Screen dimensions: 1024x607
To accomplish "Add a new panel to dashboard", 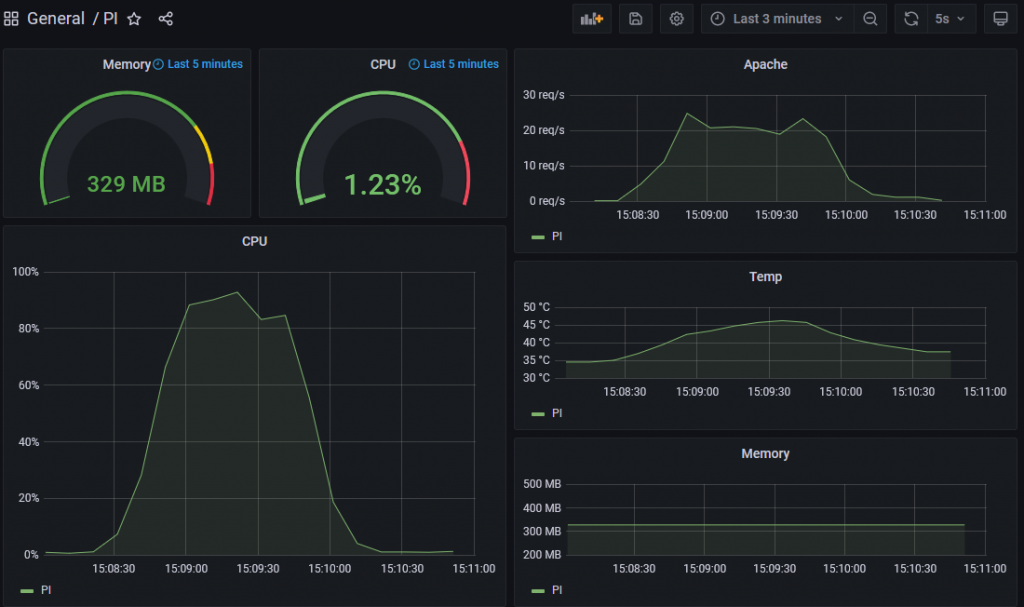I will pyautogui.click(x=592, y=19).
